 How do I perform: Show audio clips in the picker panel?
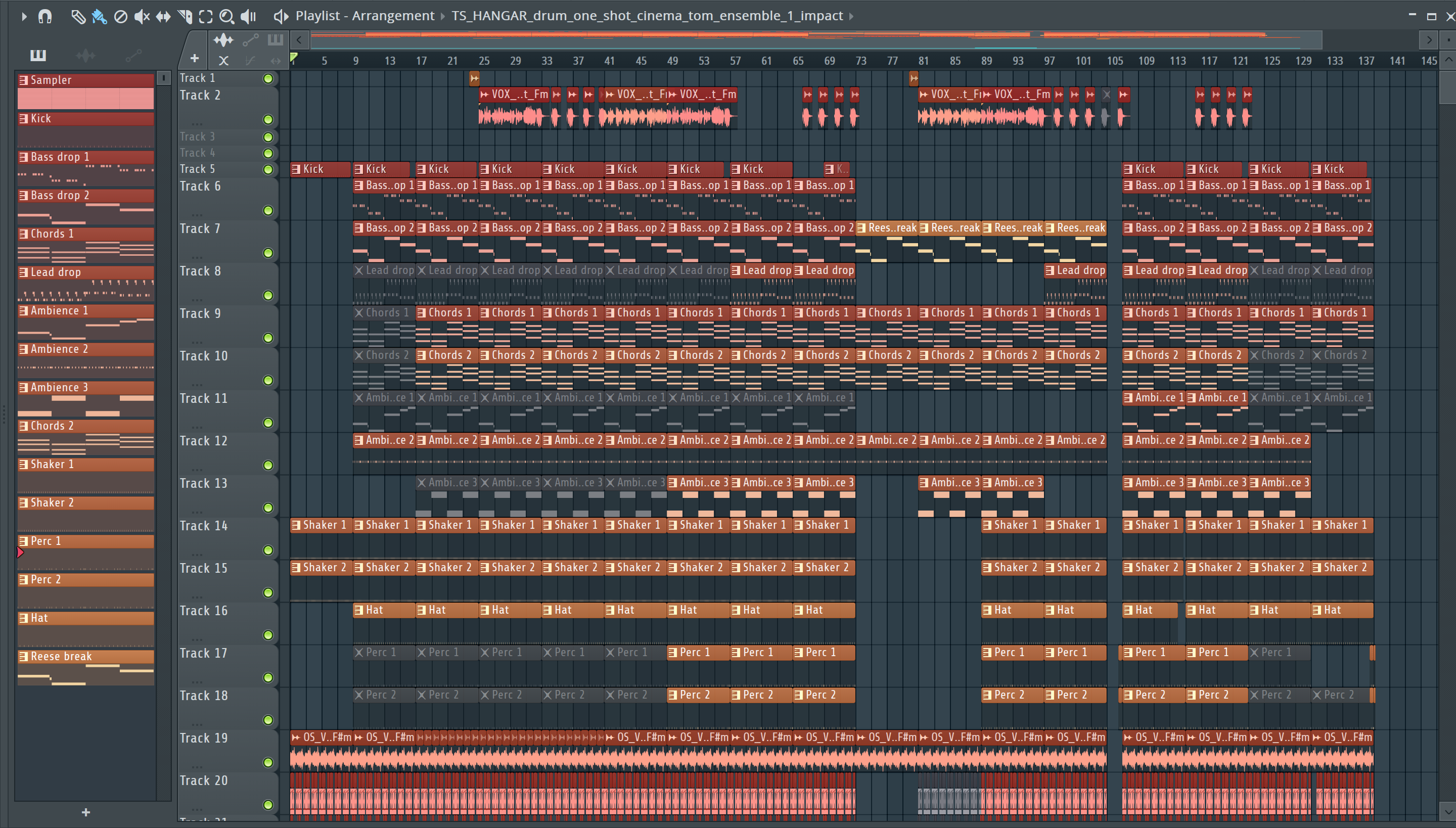click(85, 55)
